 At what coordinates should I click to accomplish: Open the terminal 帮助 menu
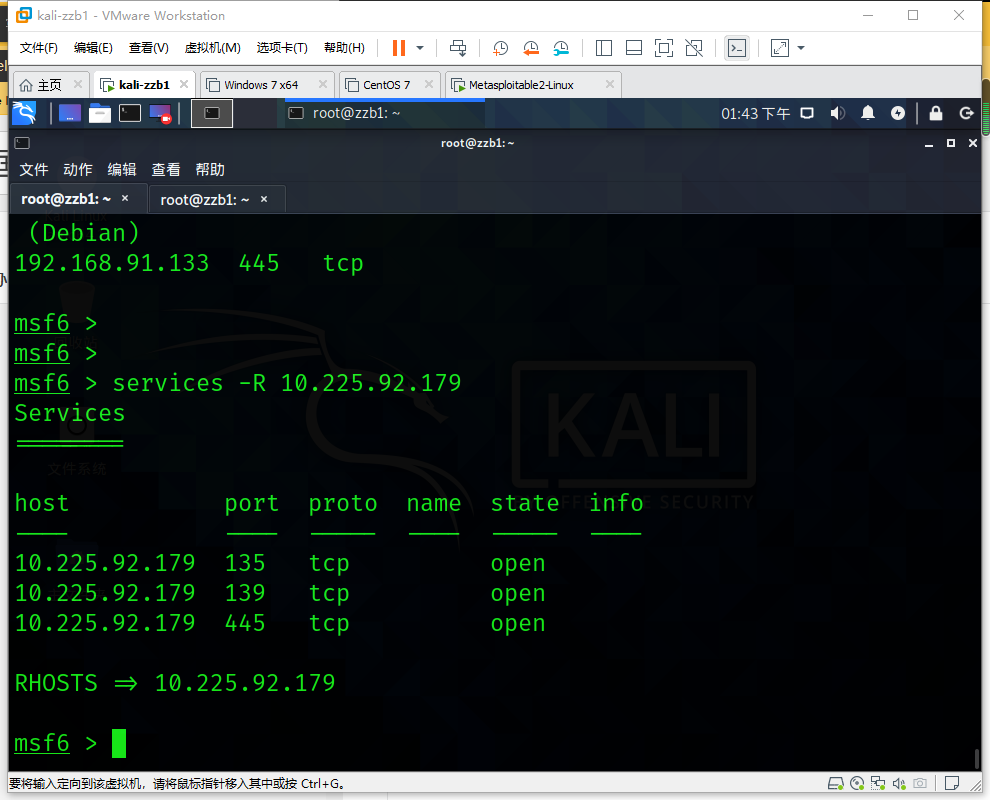coord(210,169)
